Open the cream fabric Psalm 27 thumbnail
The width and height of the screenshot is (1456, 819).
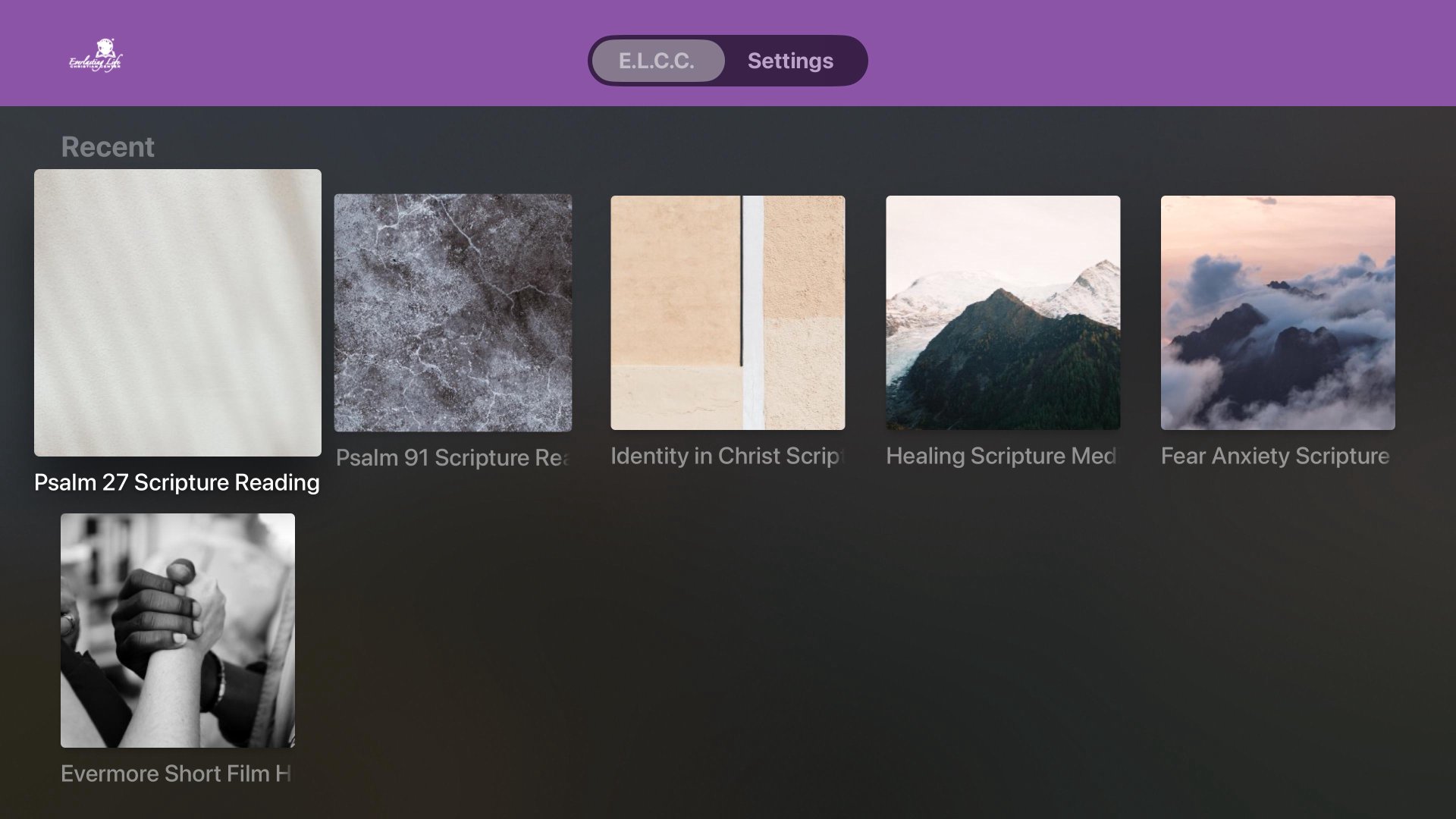pos(177,312)
